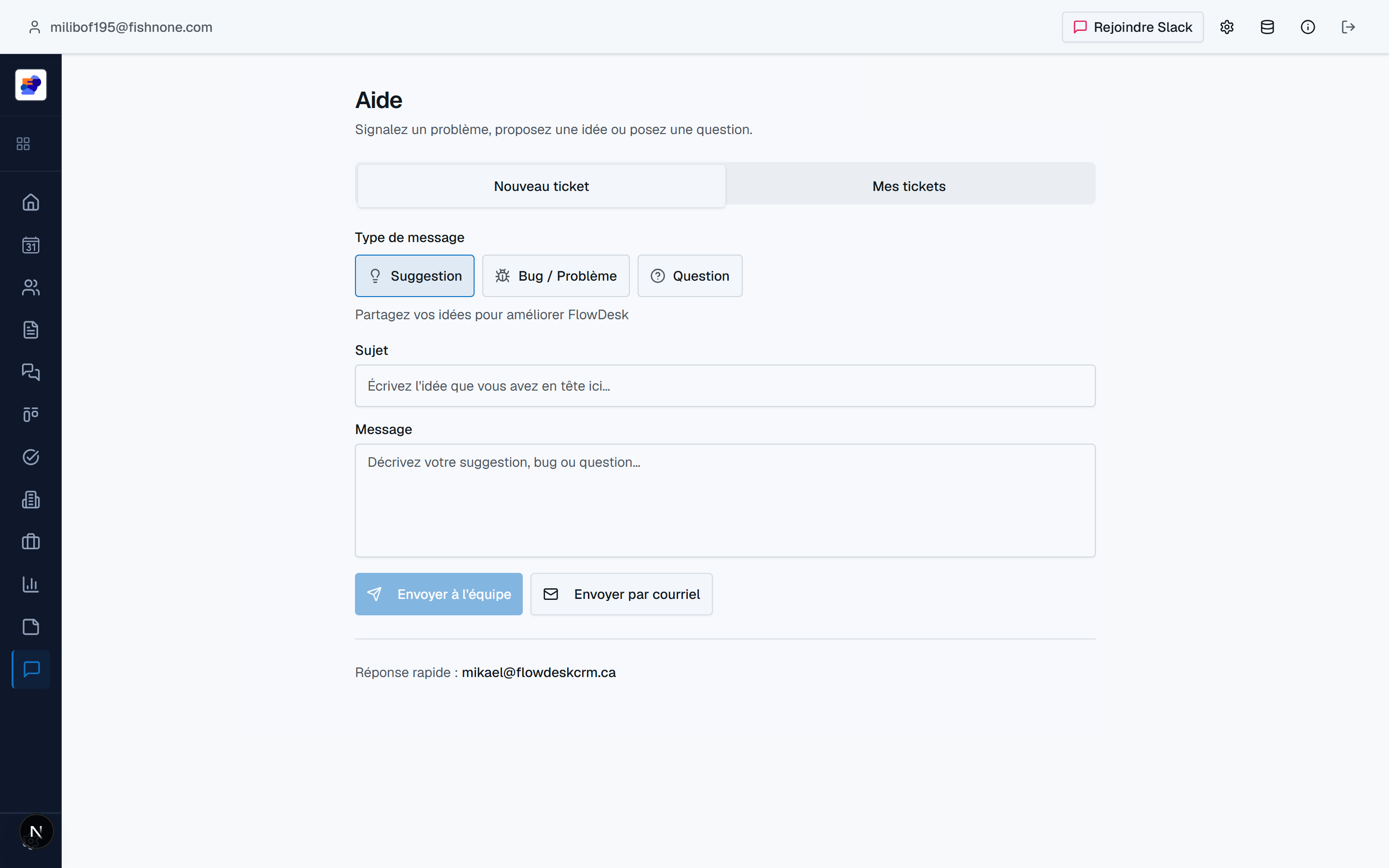Click the info circle icon in top bar
The width and height of the screenshot is (1389, 868).
coord(1307,27)
